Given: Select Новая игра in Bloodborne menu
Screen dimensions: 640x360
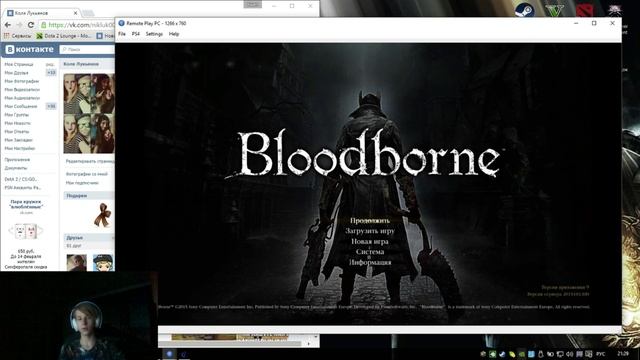Looking at the screenshot, I should [x=370, y=241].
